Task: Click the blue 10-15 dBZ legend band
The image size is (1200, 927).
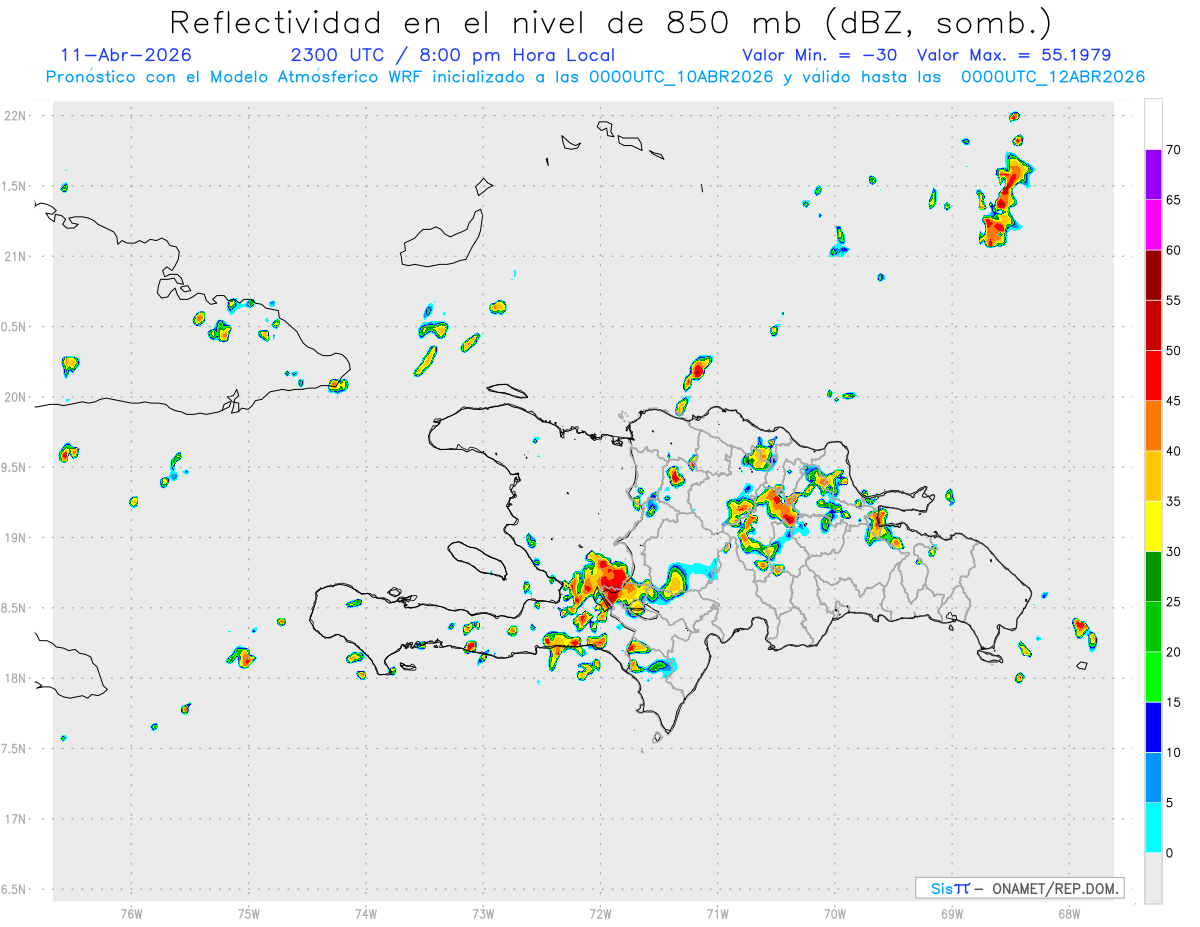Action: point(1153,727)
